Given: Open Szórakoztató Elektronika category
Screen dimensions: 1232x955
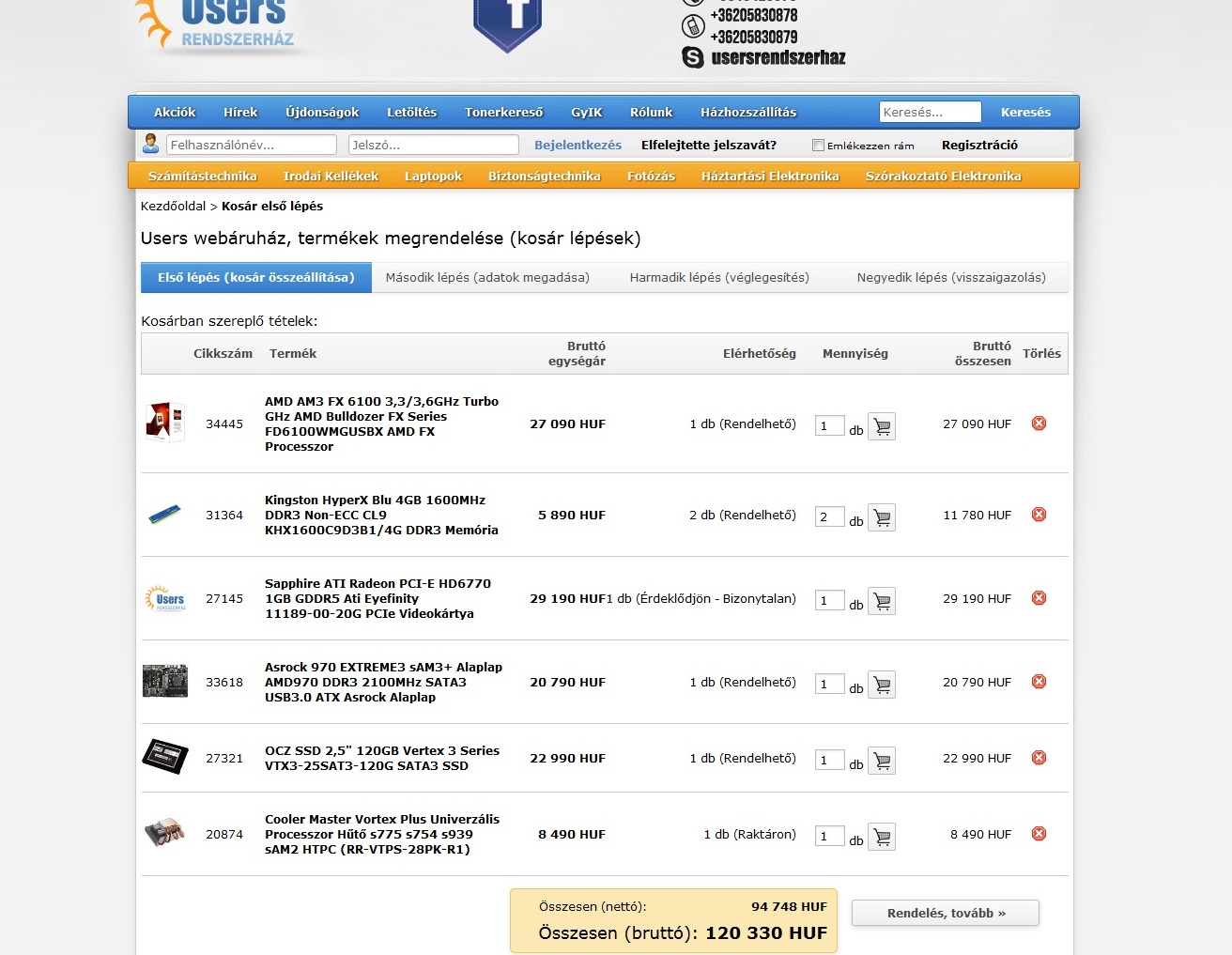Looking at the screenshot, I should (x=944, y=176).
